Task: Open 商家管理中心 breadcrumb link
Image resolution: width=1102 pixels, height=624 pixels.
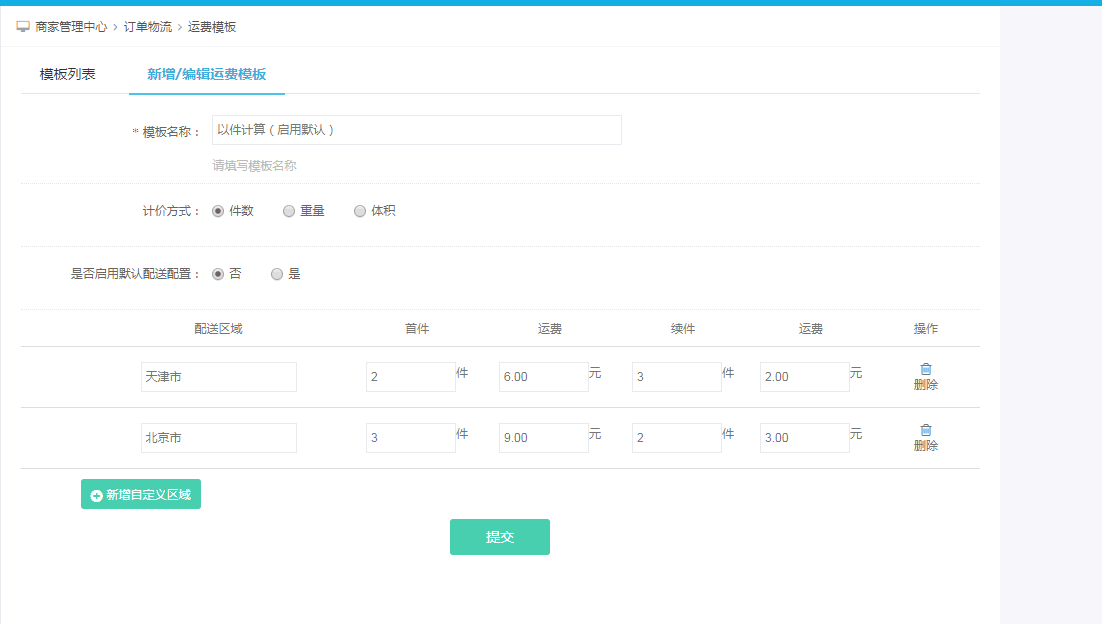Action: pos(71,27)
